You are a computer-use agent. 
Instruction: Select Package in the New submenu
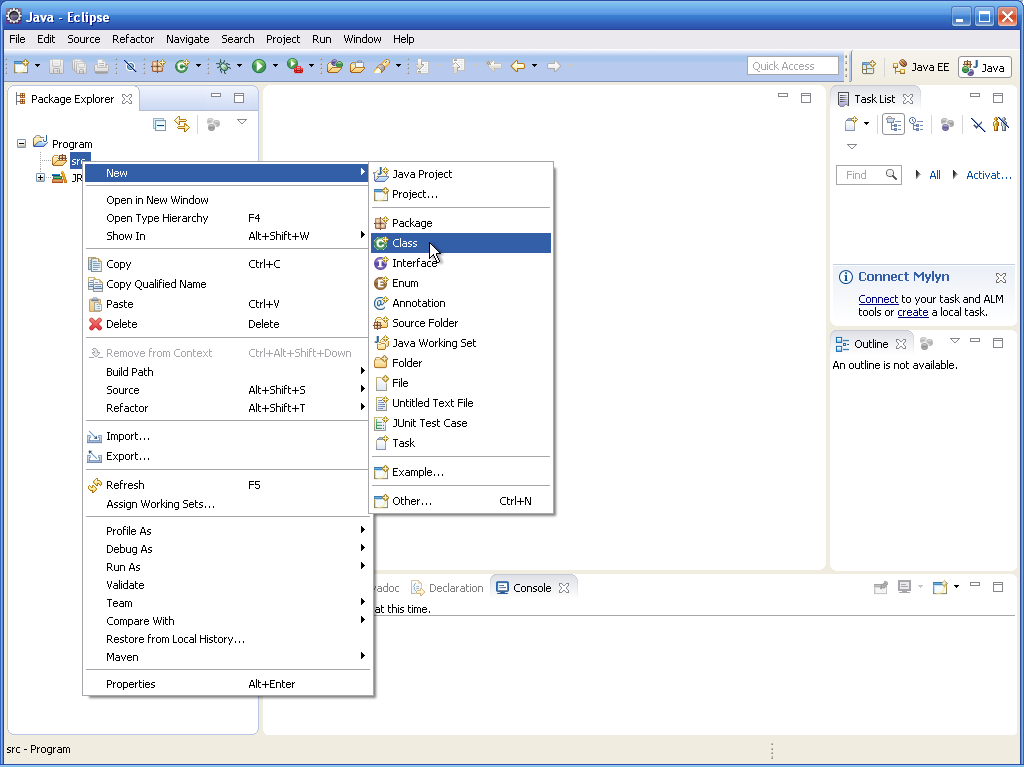tap(461, 223)
